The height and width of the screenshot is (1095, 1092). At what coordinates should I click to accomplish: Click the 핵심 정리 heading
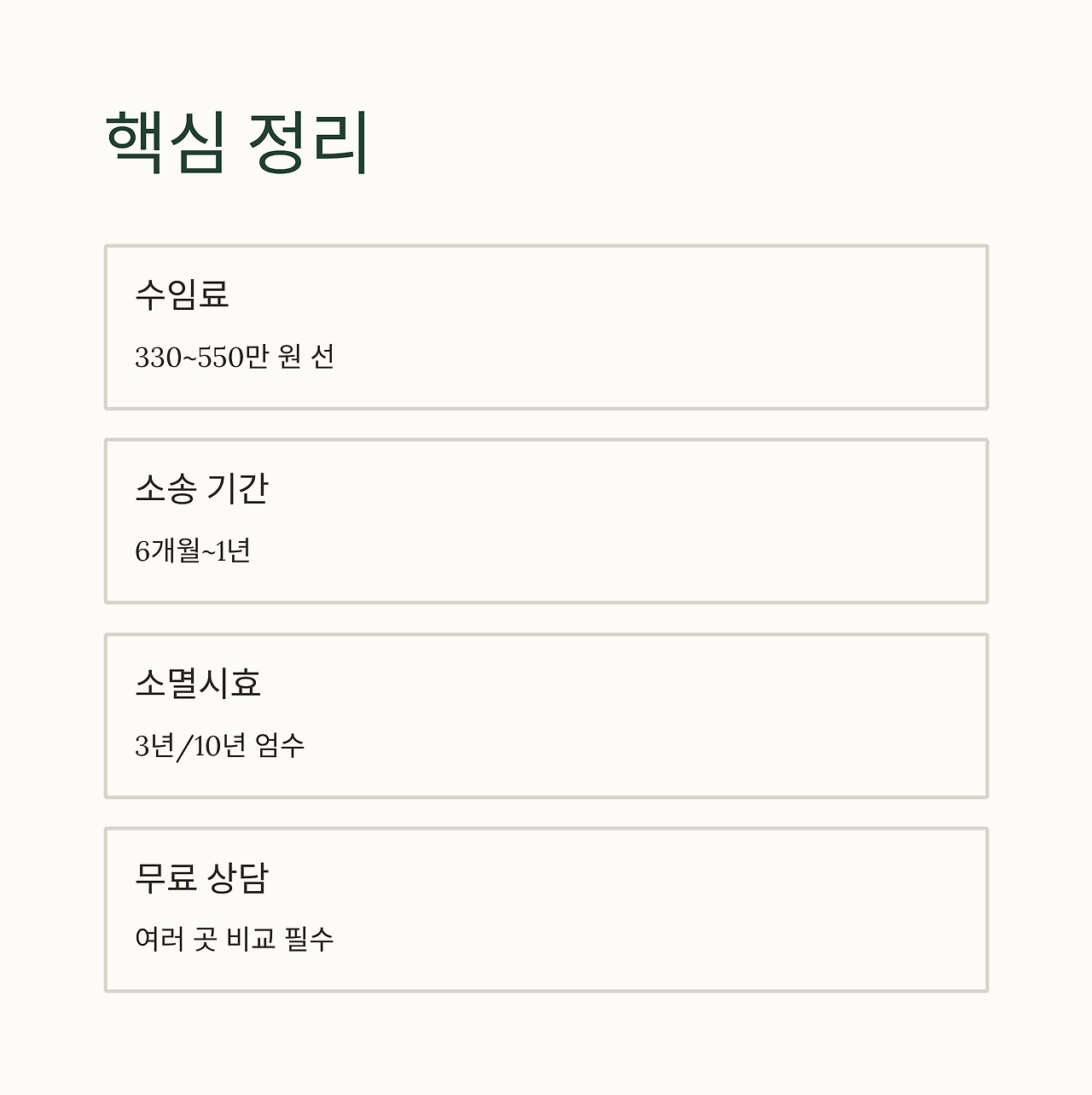(x=236, y=143)
